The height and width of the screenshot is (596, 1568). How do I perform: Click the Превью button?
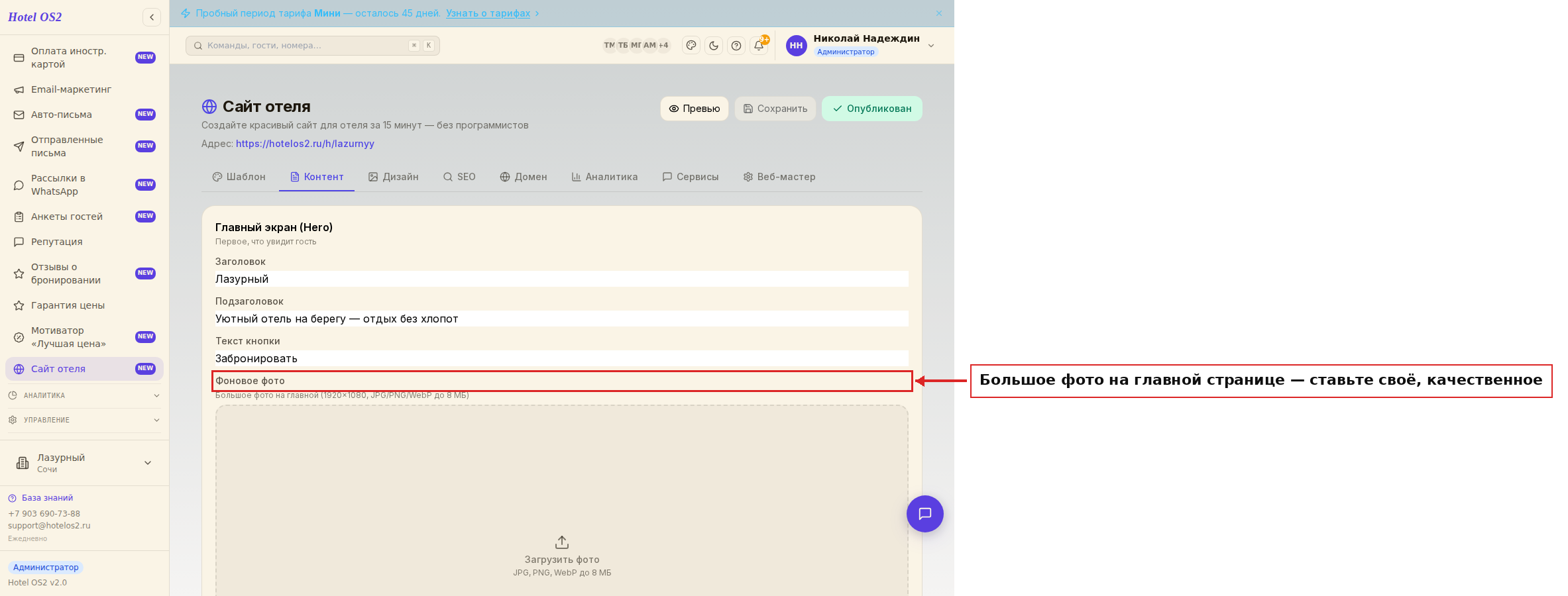695,109
